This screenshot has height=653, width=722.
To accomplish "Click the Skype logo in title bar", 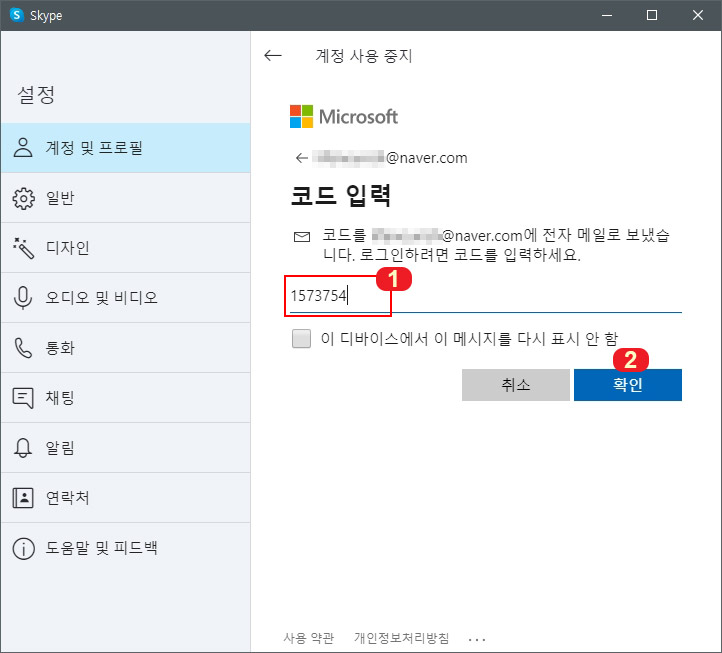I will 17,15.
